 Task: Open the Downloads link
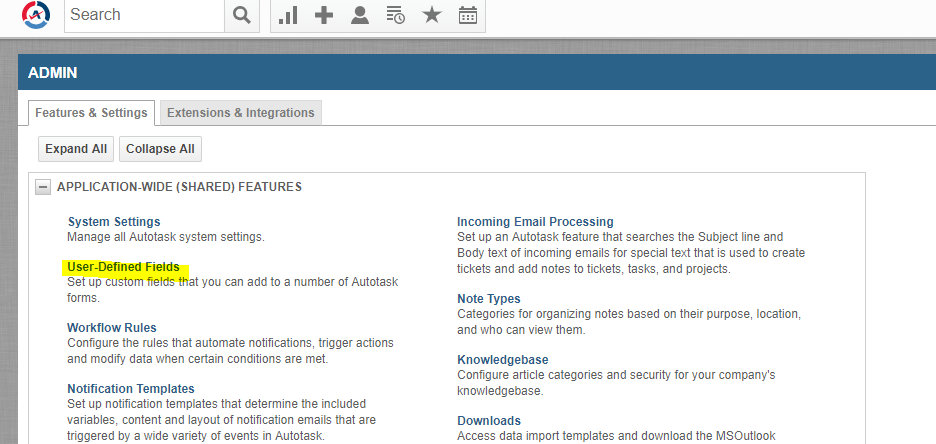(489, 421)
